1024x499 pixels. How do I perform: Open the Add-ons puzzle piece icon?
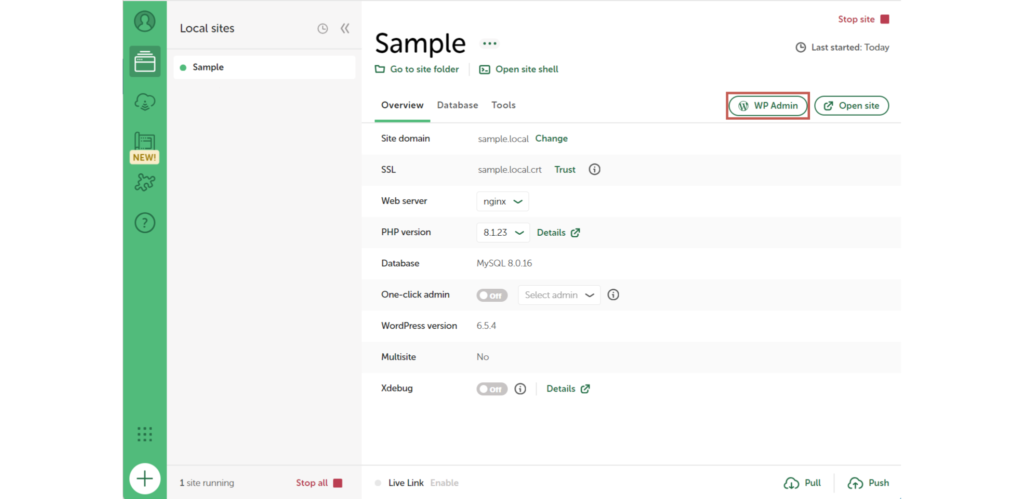click(145, 183)
